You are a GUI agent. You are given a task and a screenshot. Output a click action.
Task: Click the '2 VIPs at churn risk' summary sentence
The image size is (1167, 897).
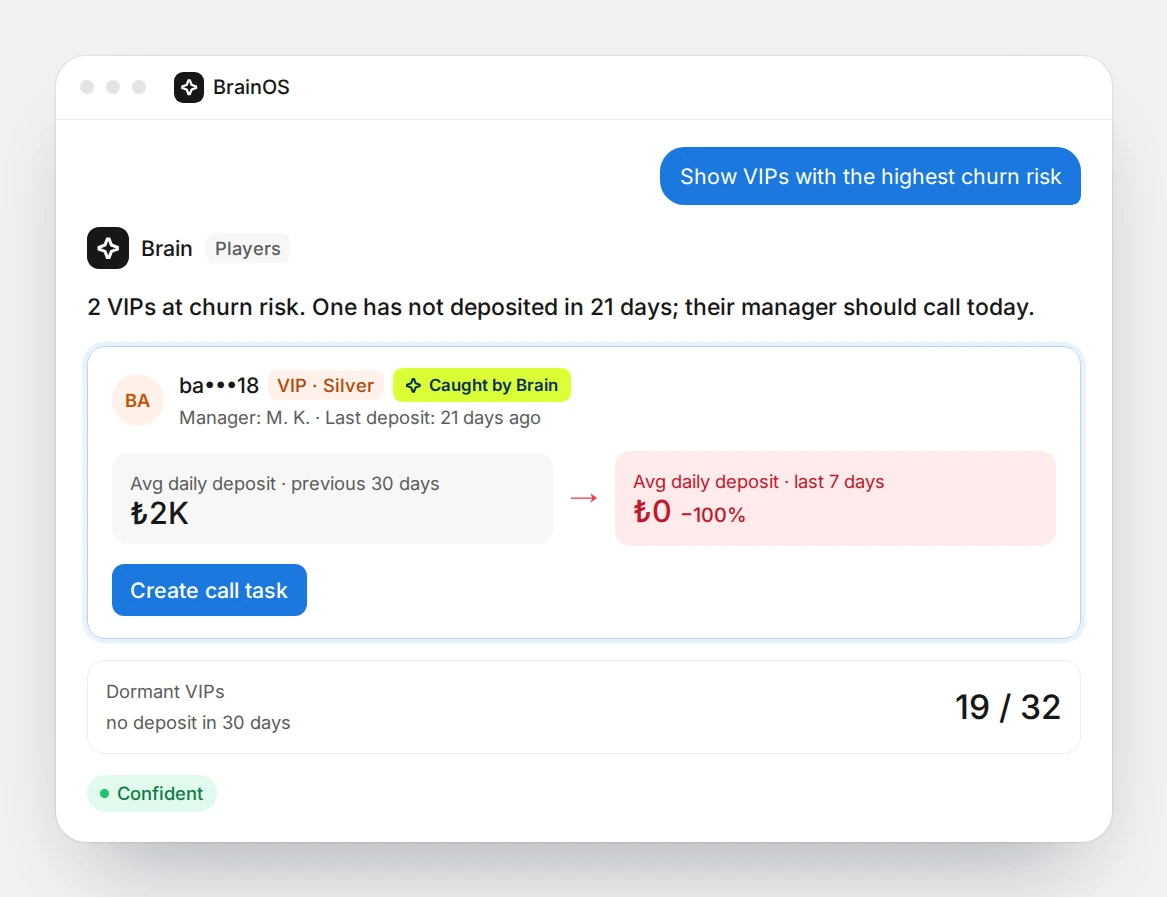(560, 307)
